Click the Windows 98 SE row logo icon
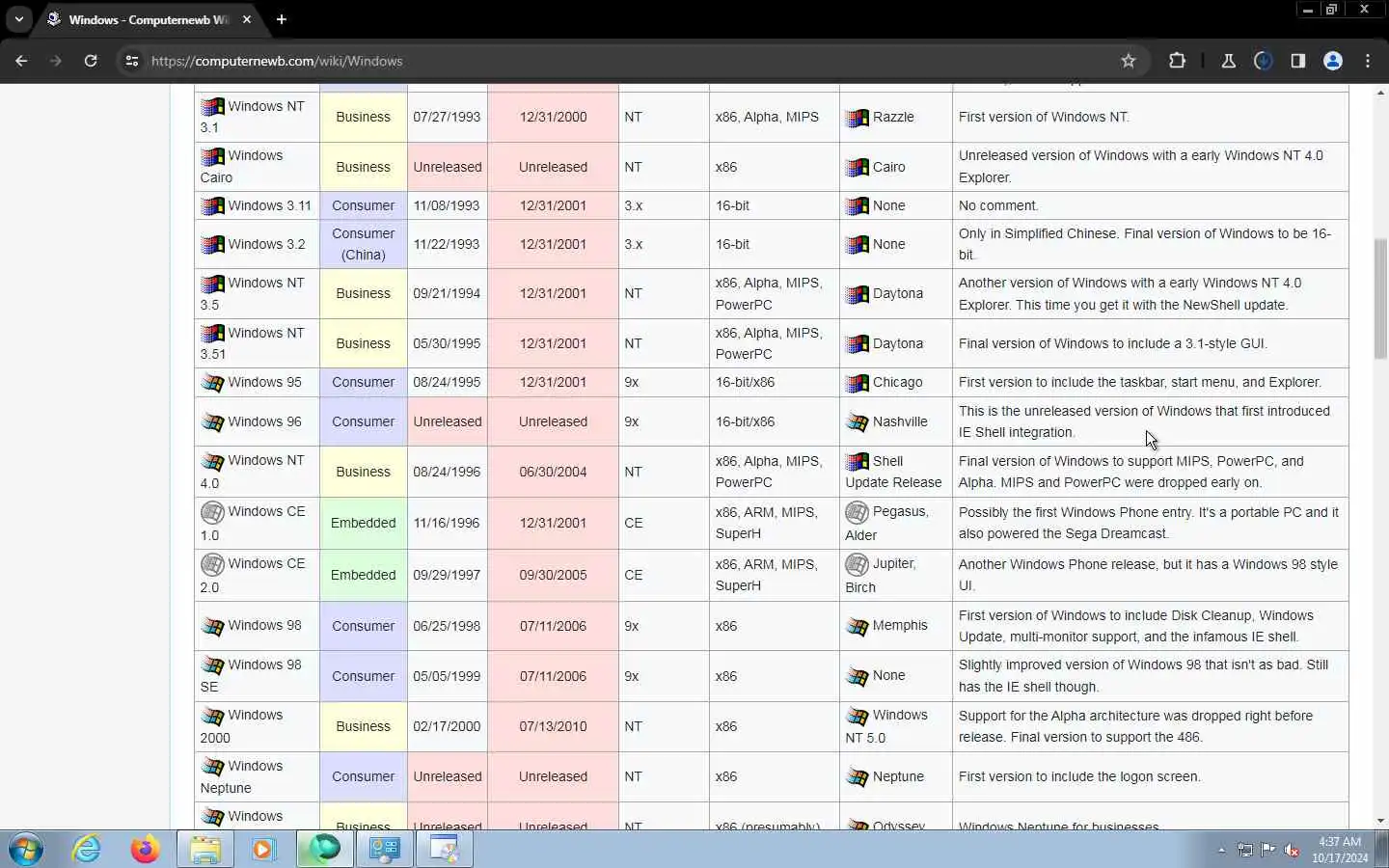 pyautogui.click(x=212, y=665)
